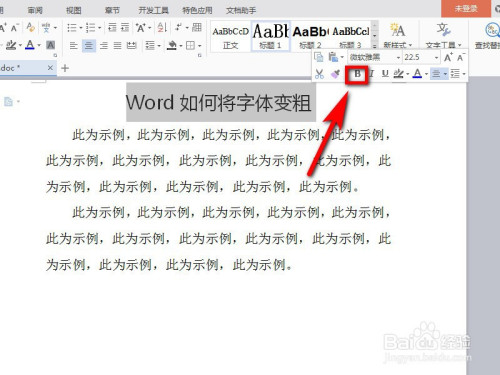Screen dimensions: 500x375
Task: Open the mini toolbar font name dropdown
Action: (398, 58)
